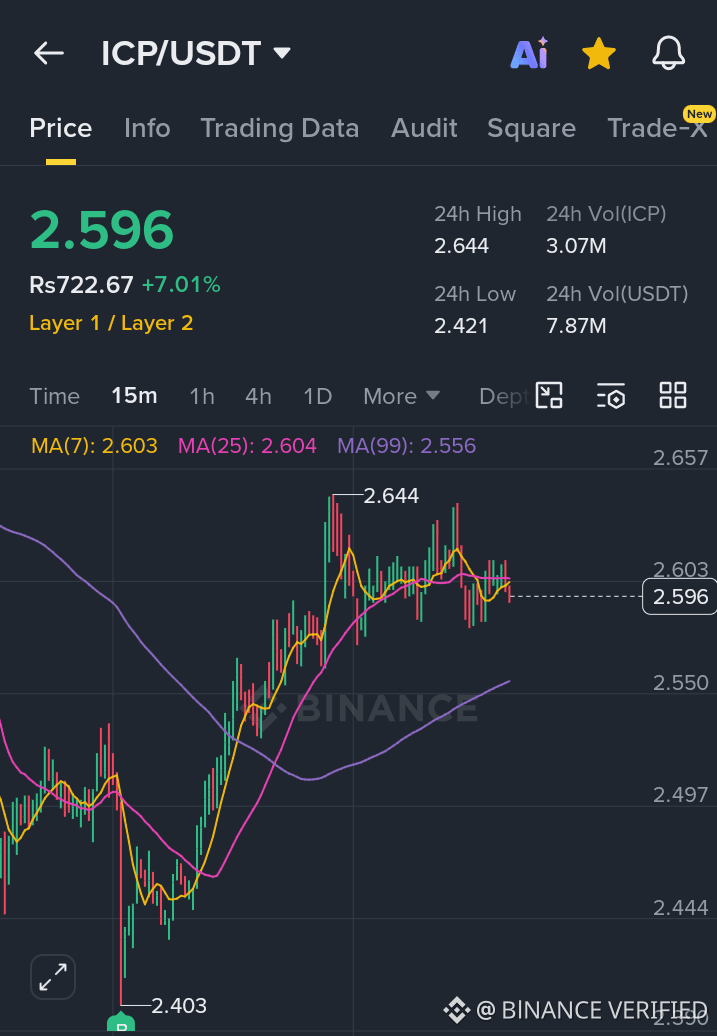Click the +7.01% change value
This screenshot has width=717, height=1036.
tap(181, 285)
